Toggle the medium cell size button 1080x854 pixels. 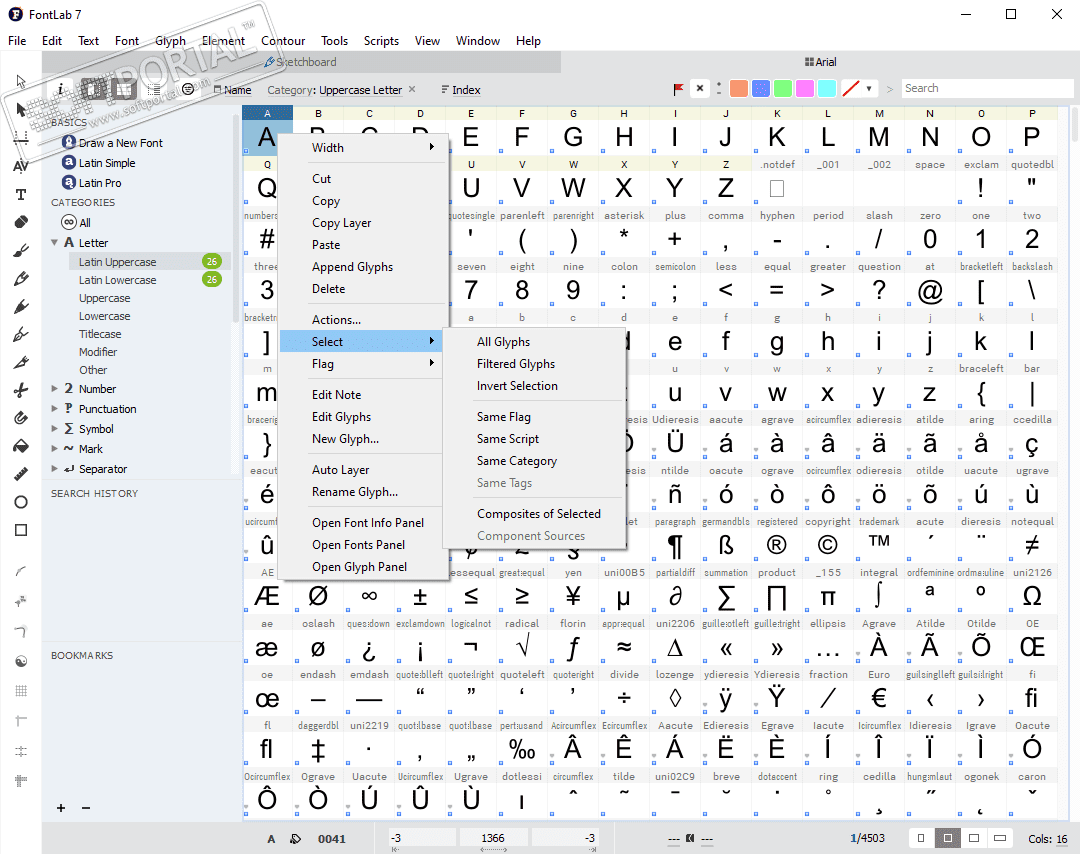pyautogui.click(x=948, y=838)
